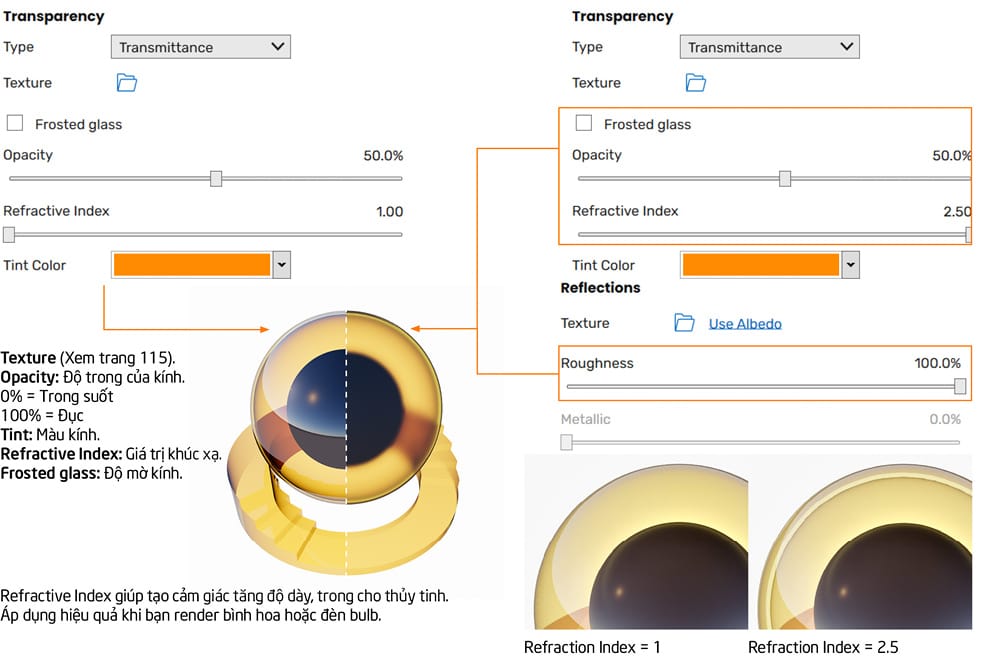Click right orange Tint Color swatch
Image resolution: width=991 pixels, height=667 pixels.
point(760,265)
